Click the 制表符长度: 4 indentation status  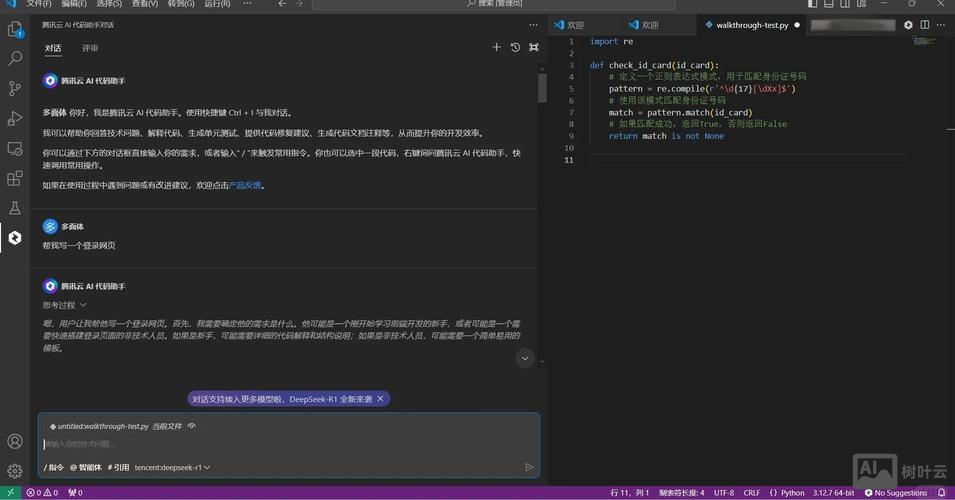(x=682, y=493)
